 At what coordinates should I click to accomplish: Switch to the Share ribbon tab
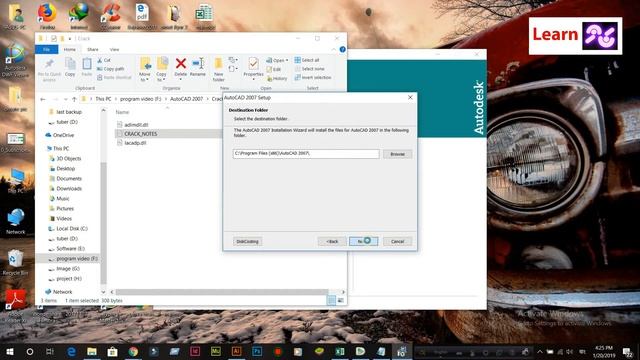(93, 49)
